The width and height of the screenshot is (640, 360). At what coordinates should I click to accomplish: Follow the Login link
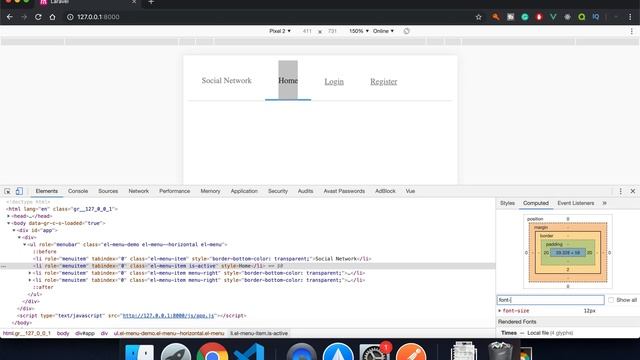point(334,82)
